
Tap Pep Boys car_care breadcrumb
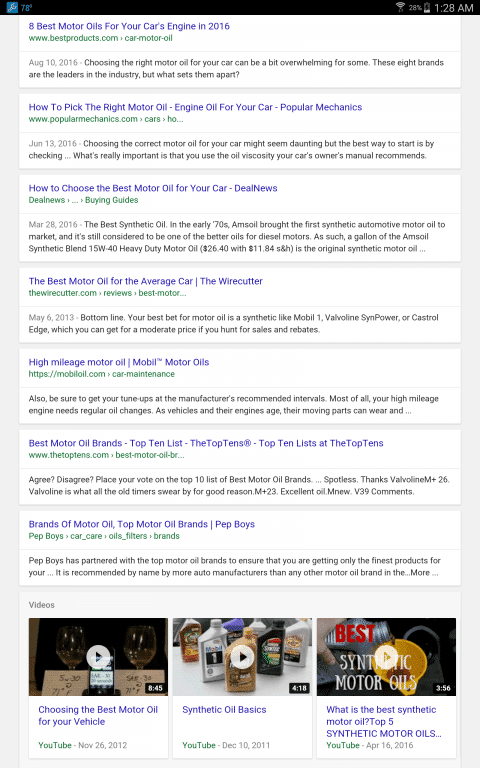tap(104, 536)
